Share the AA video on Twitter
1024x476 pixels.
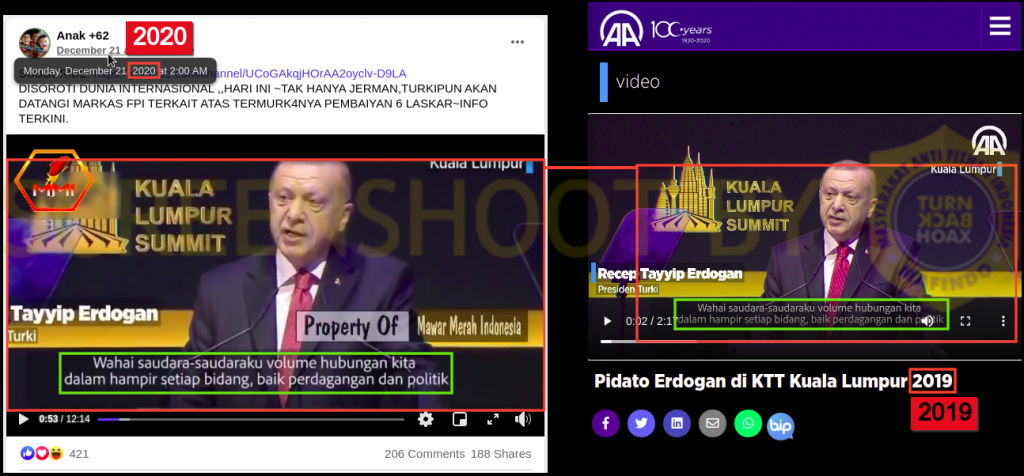(x=641, y=424)
